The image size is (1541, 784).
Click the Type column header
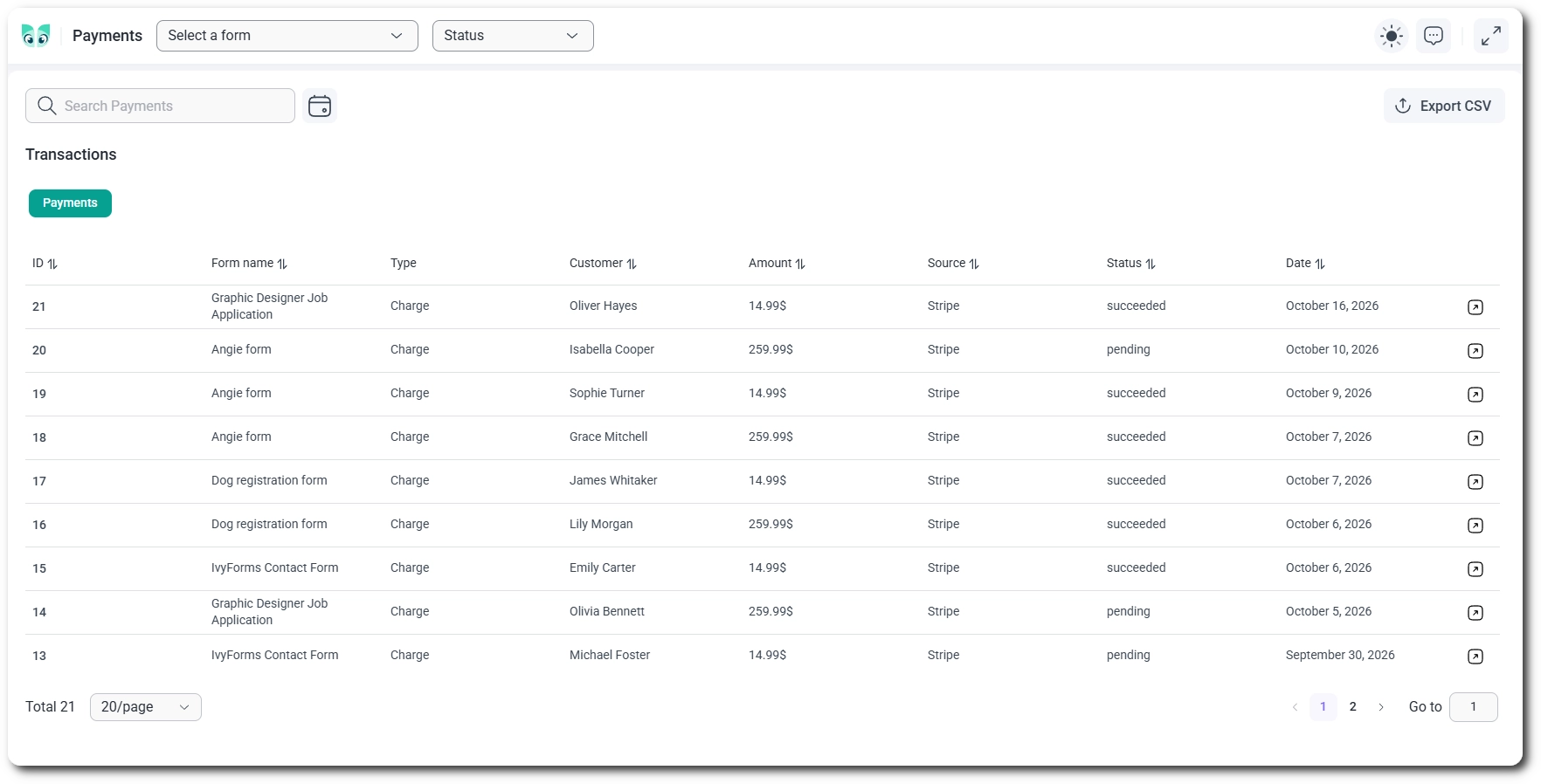(x=404, y=263)
